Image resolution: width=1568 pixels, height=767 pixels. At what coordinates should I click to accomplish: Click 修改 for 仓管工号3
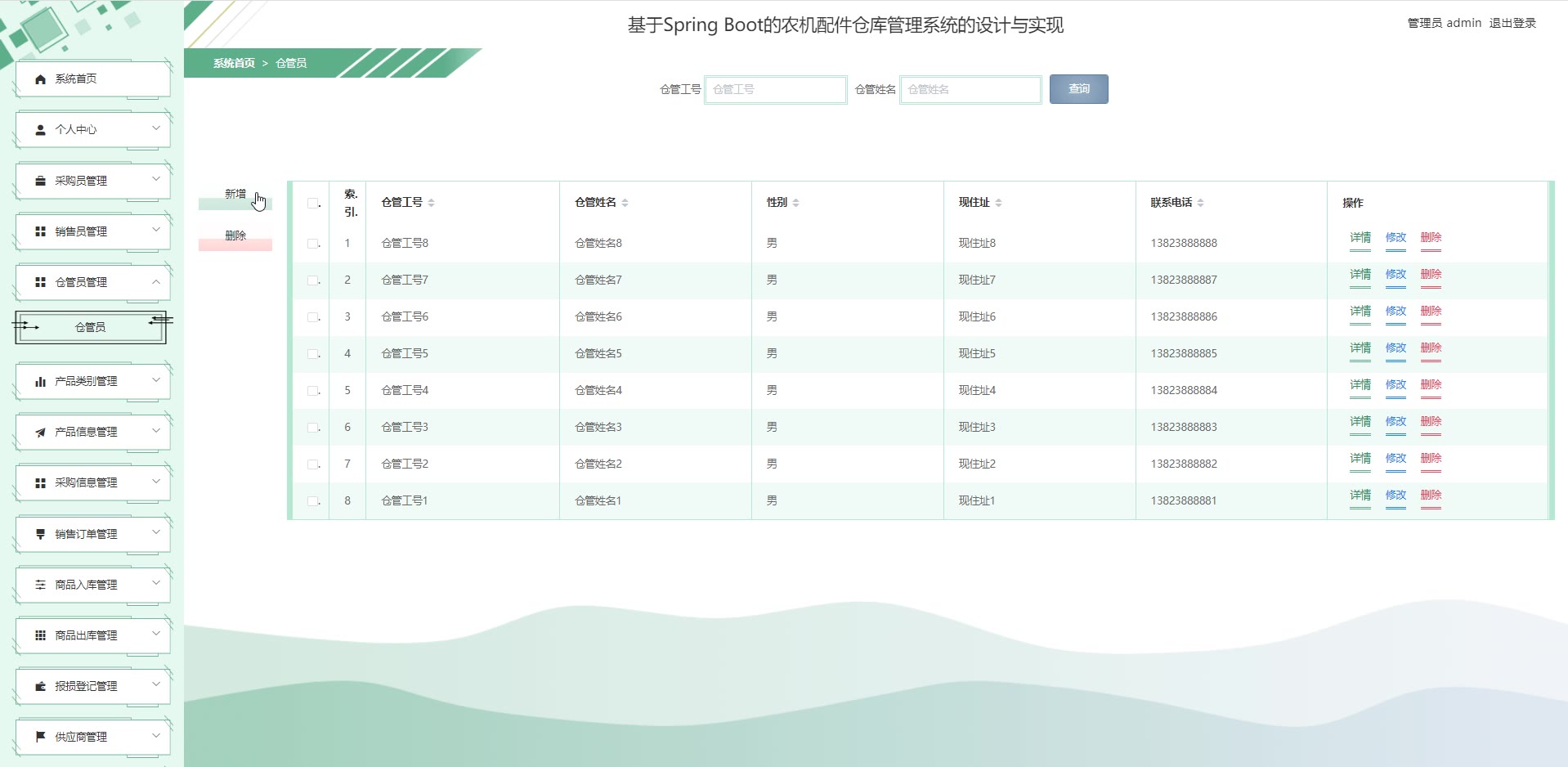1396,422
